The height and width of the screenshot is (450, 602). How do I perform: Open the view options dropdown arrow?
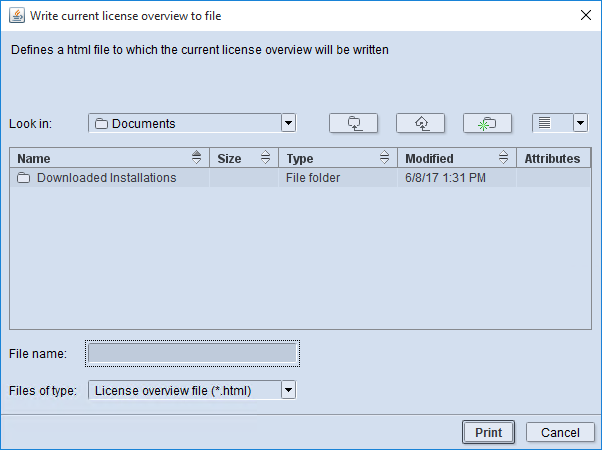pos(580,123)
